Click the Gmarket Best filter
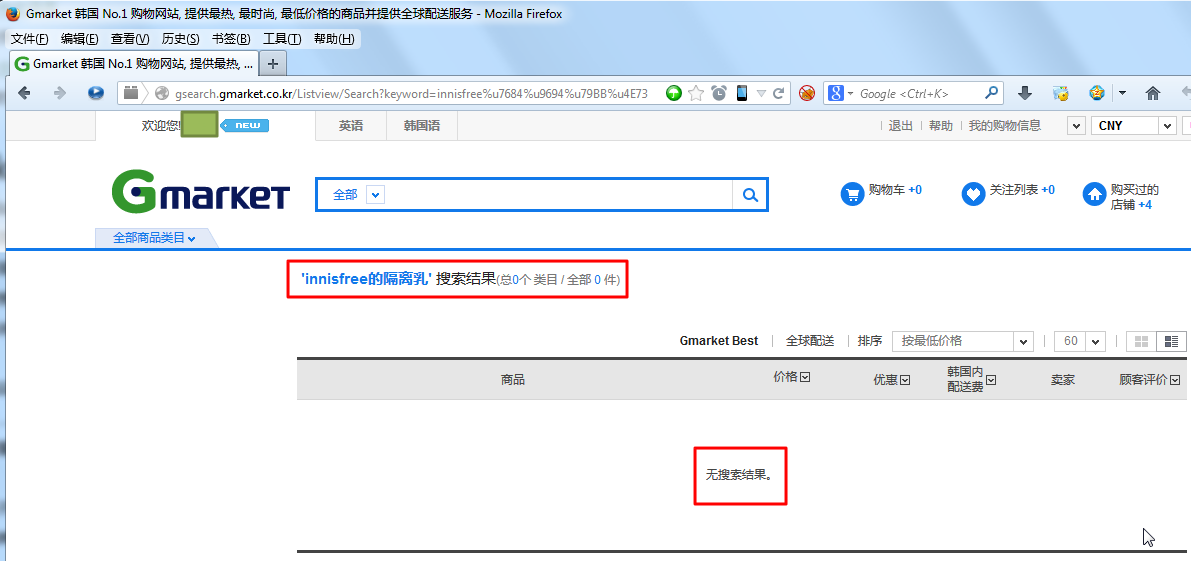Screen dimensions: 1191x561 (719, 341)
